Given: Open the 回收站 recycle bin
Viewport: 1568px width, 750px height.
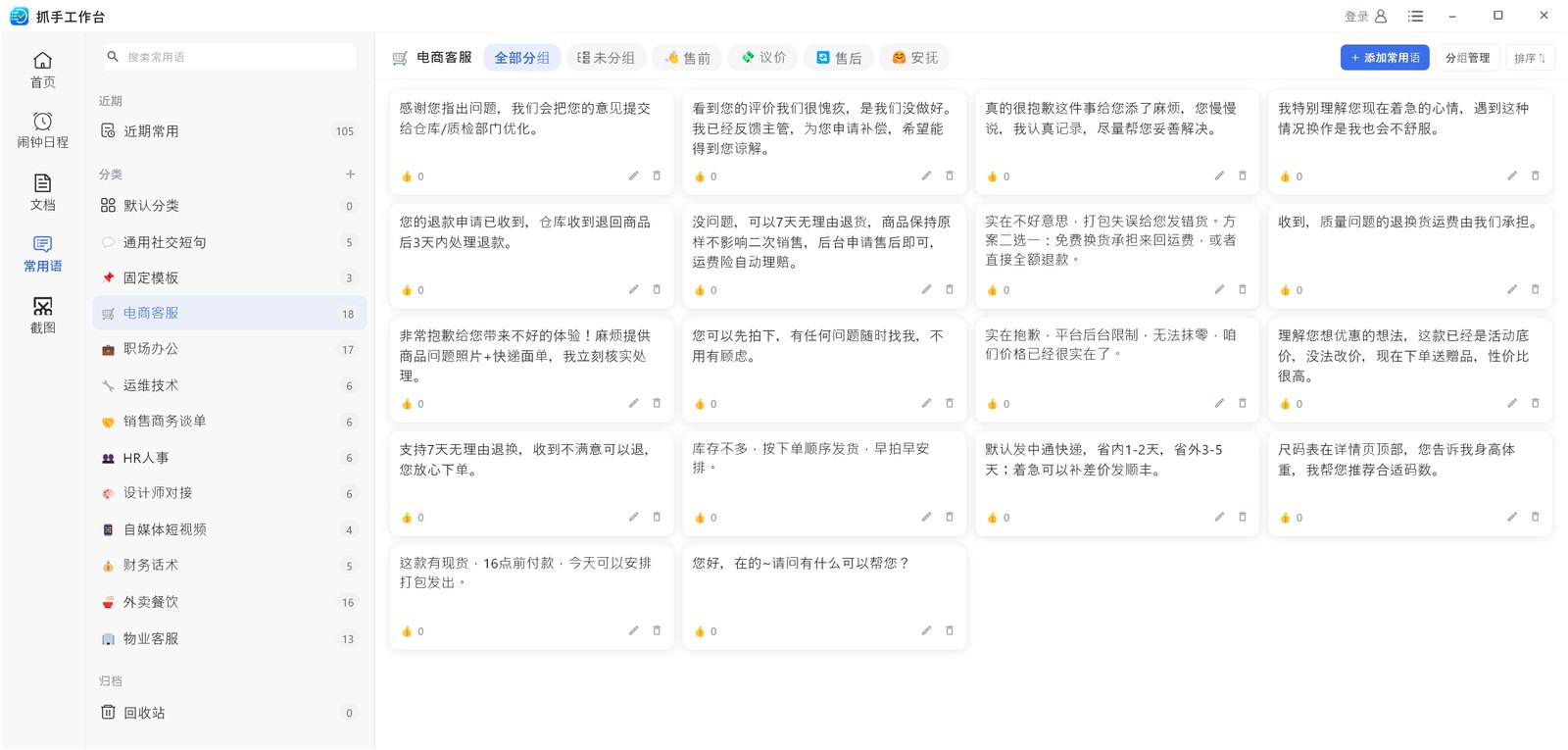Looking at the screenshot, I should point(230,713).
